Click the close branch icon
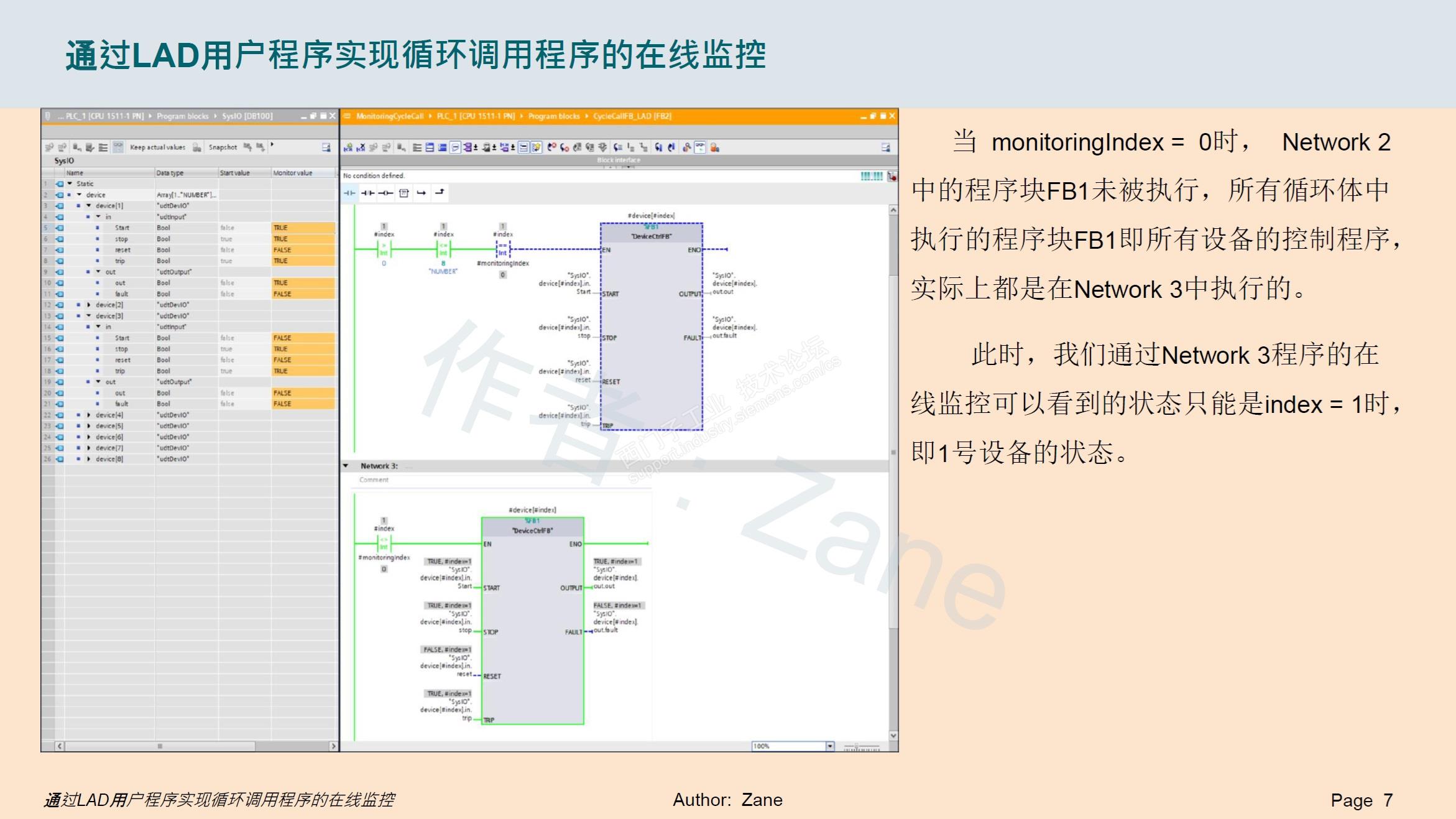The height and width of the screenshot is (819, 1456). [440, 193]
